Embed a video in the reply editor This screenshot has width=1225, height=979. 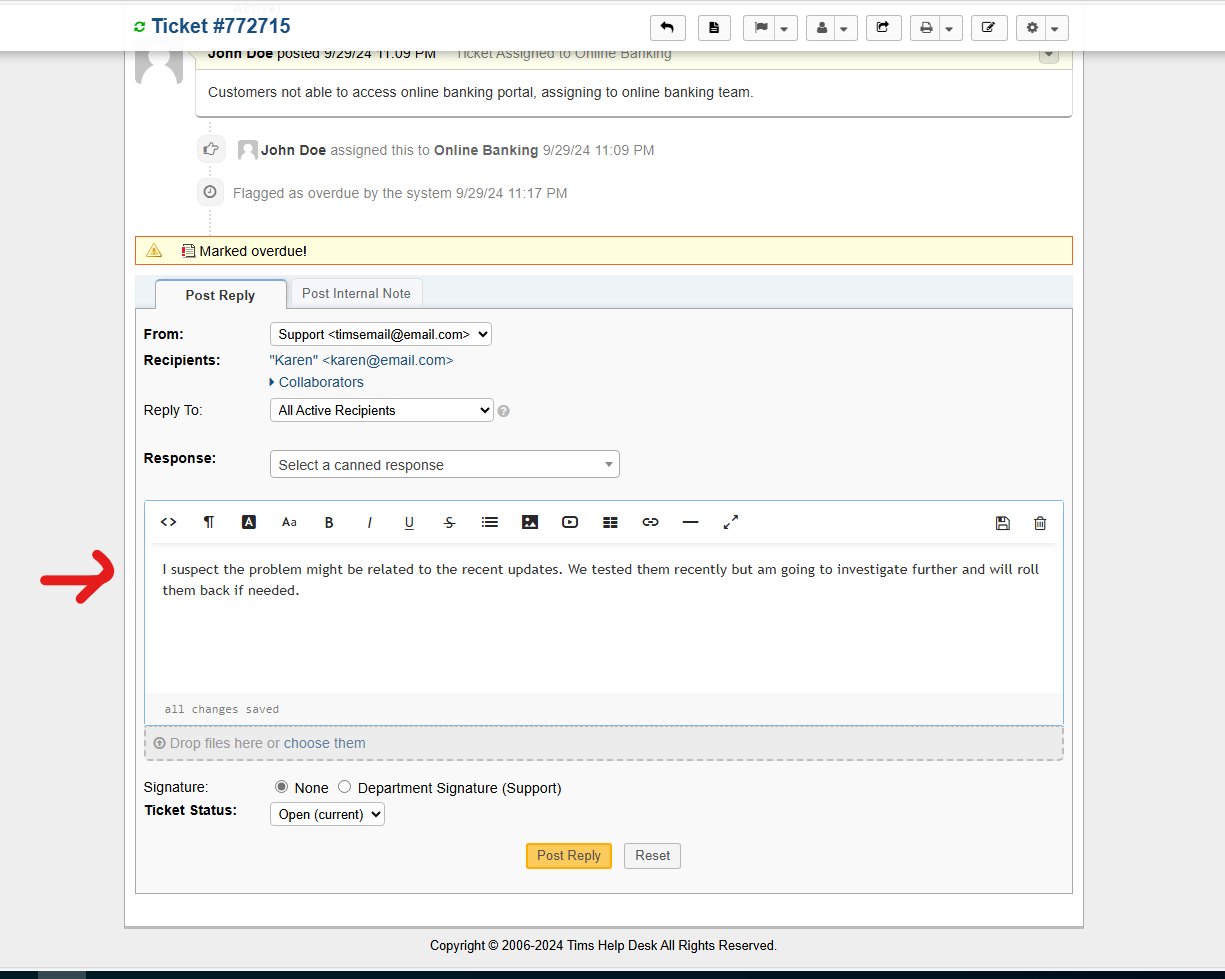tap(569, 521)
